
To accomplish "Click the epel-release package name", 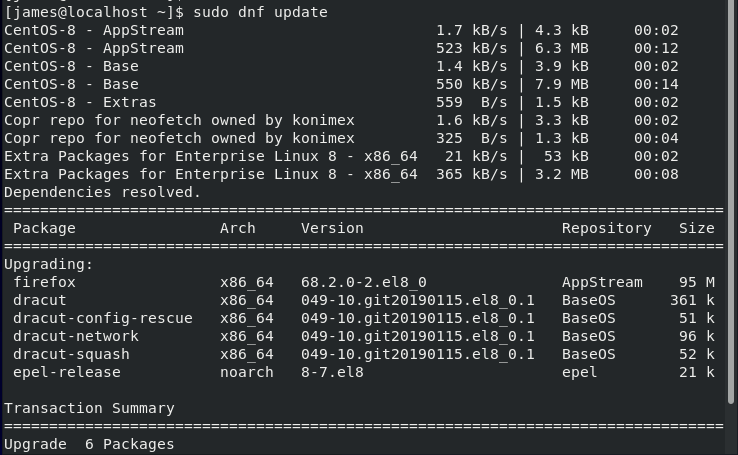I will tap(67, 372).
